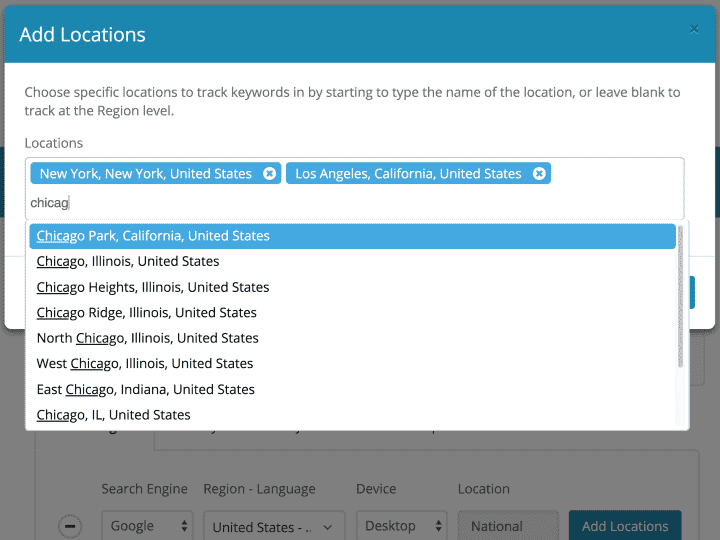The image size is (720, 540).
Task: Select West Chicago, Illinois suggestion
Action: [145, 364]
